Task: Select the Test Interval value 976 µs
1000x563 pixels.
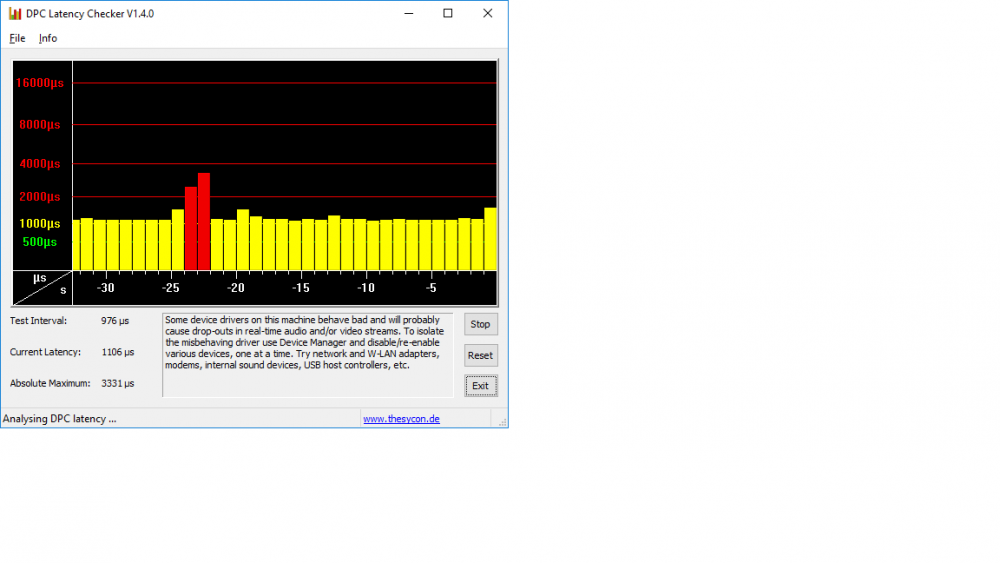Action: (115, 321)
